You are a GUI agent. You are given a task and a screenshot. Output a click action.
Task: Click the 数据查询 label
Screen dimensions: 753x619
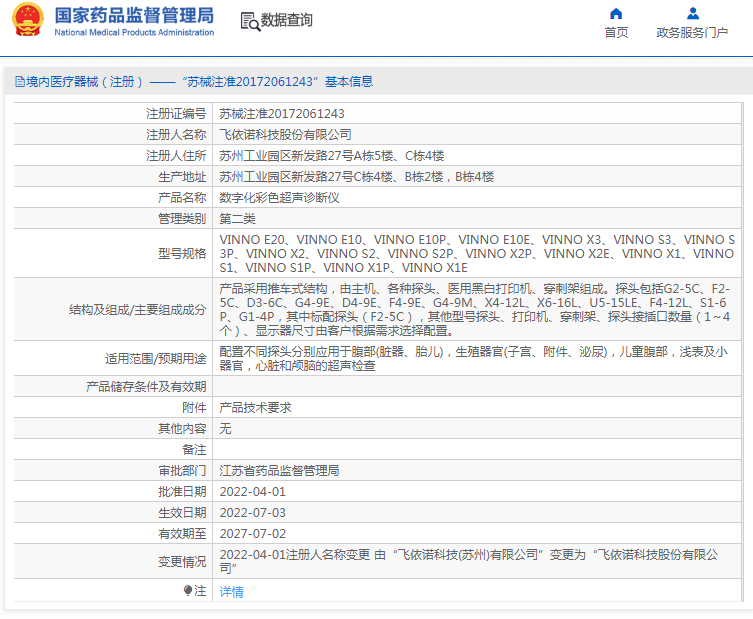pos(287,20)
